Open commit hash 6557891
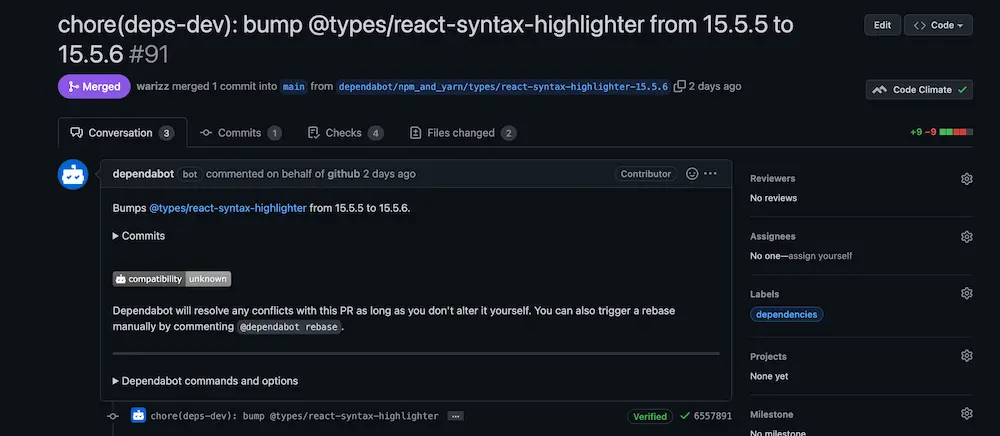 (712, 416)
